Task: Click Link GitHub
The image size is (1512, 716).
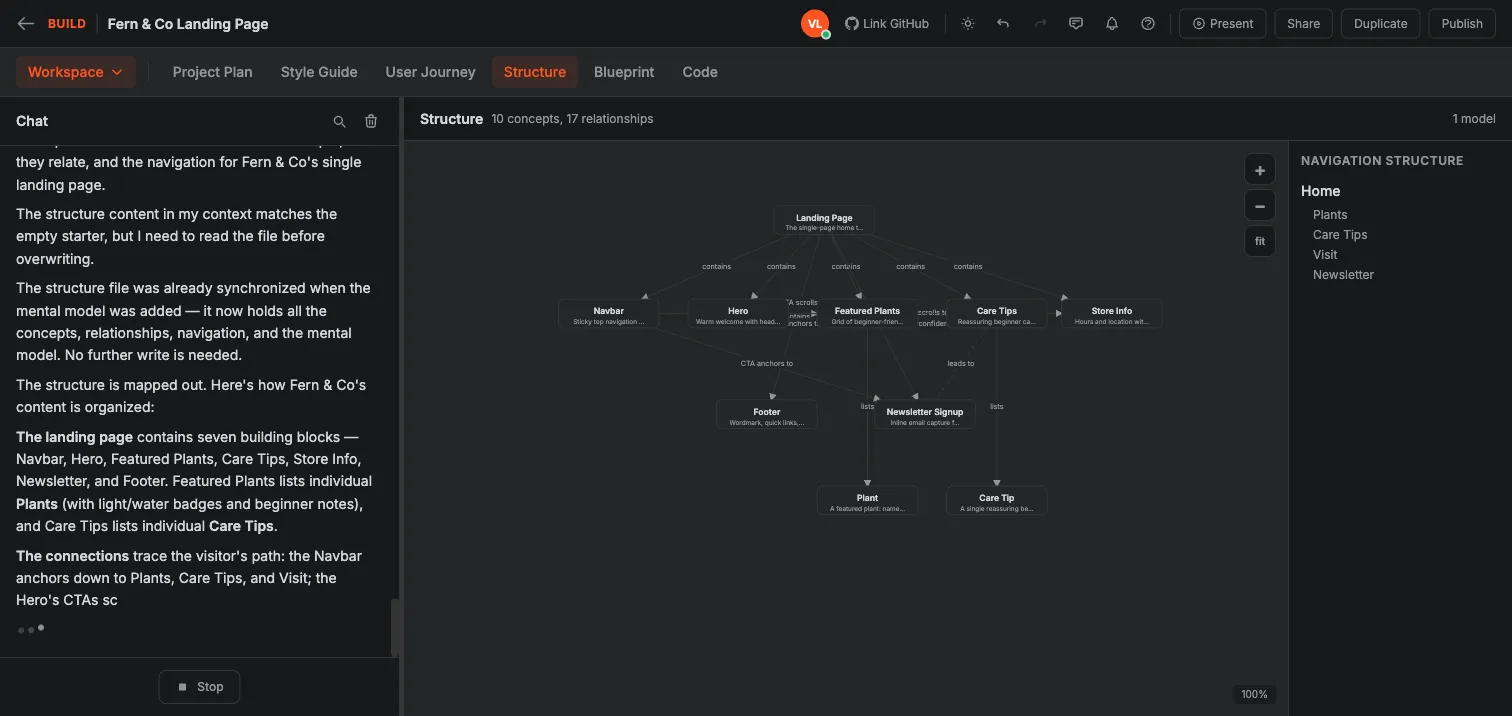Action: pyautogui.click(x=887, y=24)
